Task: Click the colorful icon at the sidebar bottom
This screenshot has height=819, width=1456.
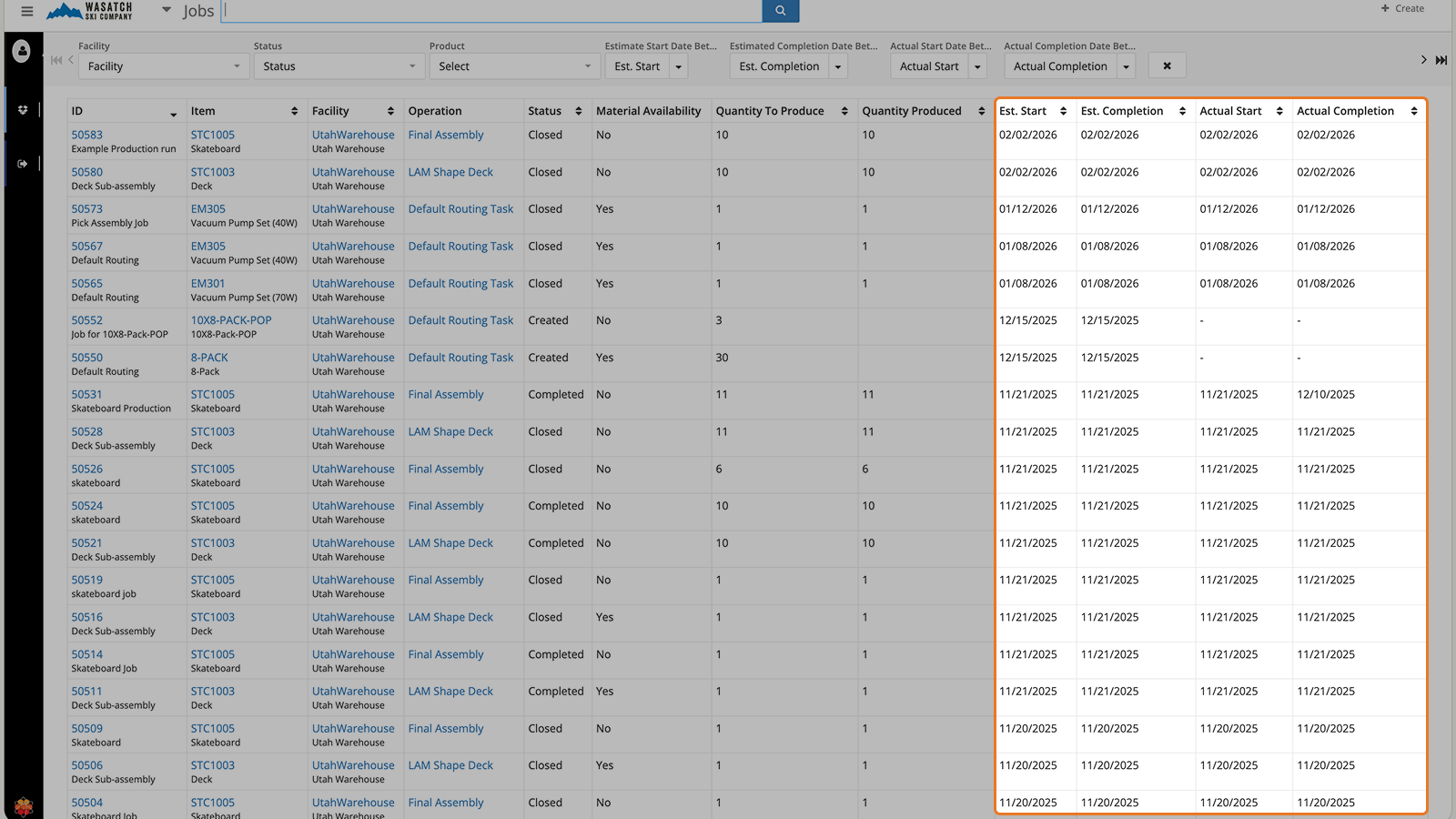Action: [23, 804]
